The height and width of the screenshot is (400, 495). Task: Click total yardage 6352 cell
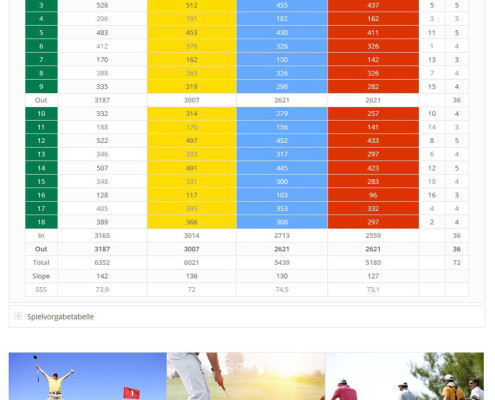tap(102, 263)
